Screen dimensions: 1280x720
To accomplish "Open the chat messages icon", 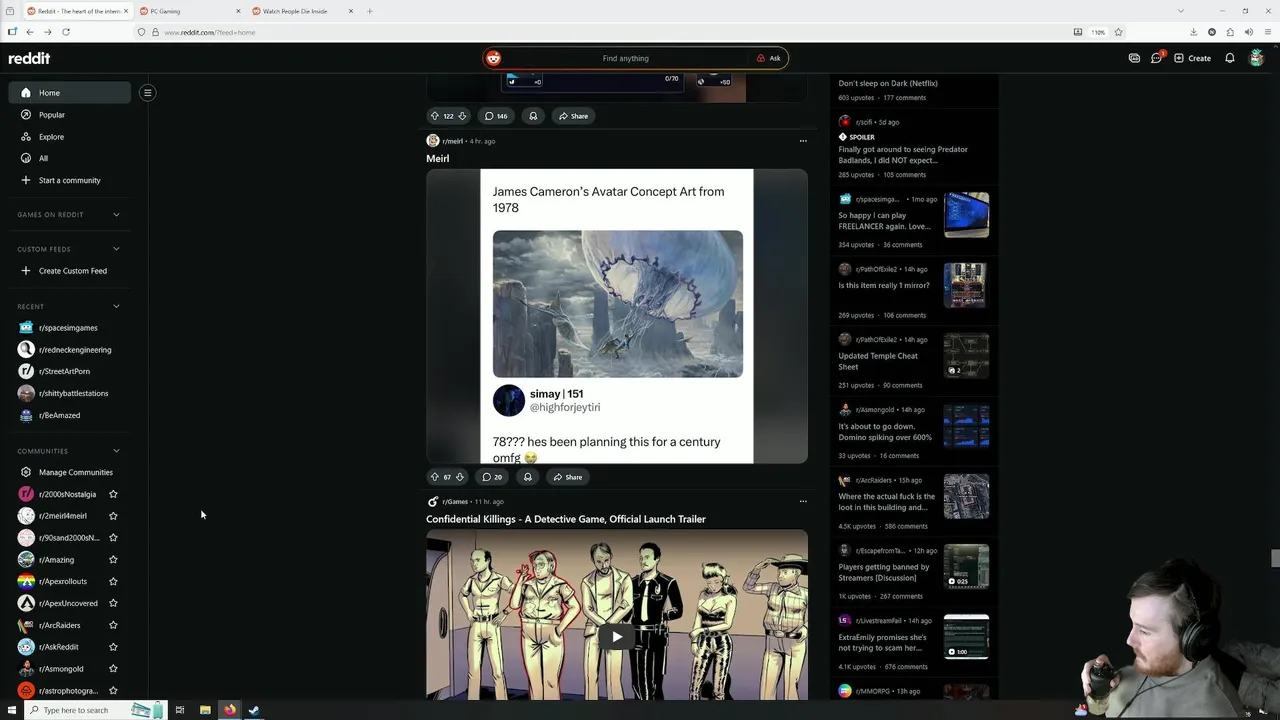I will point(1157,58).
